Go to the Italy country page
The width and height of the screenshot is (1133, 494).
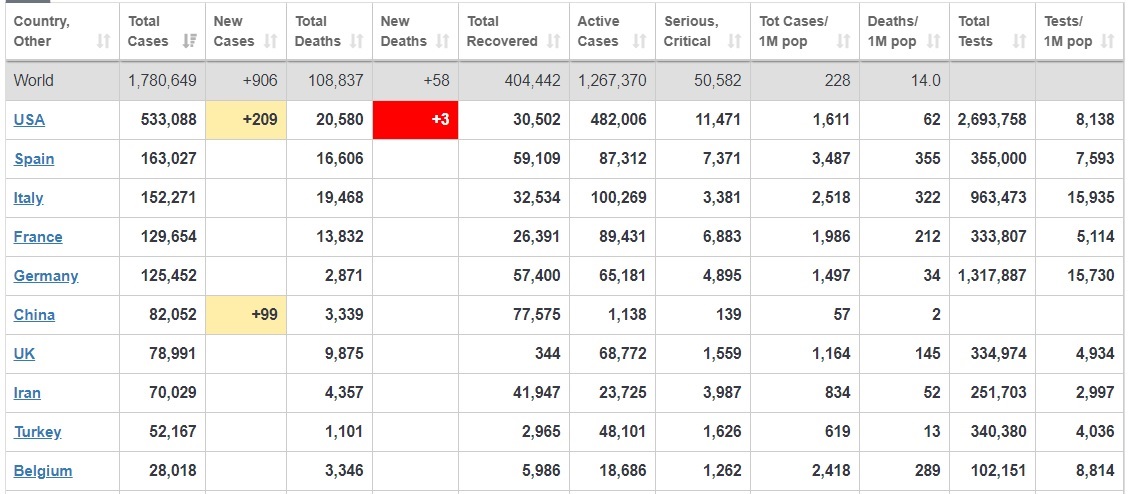[28, 198]
